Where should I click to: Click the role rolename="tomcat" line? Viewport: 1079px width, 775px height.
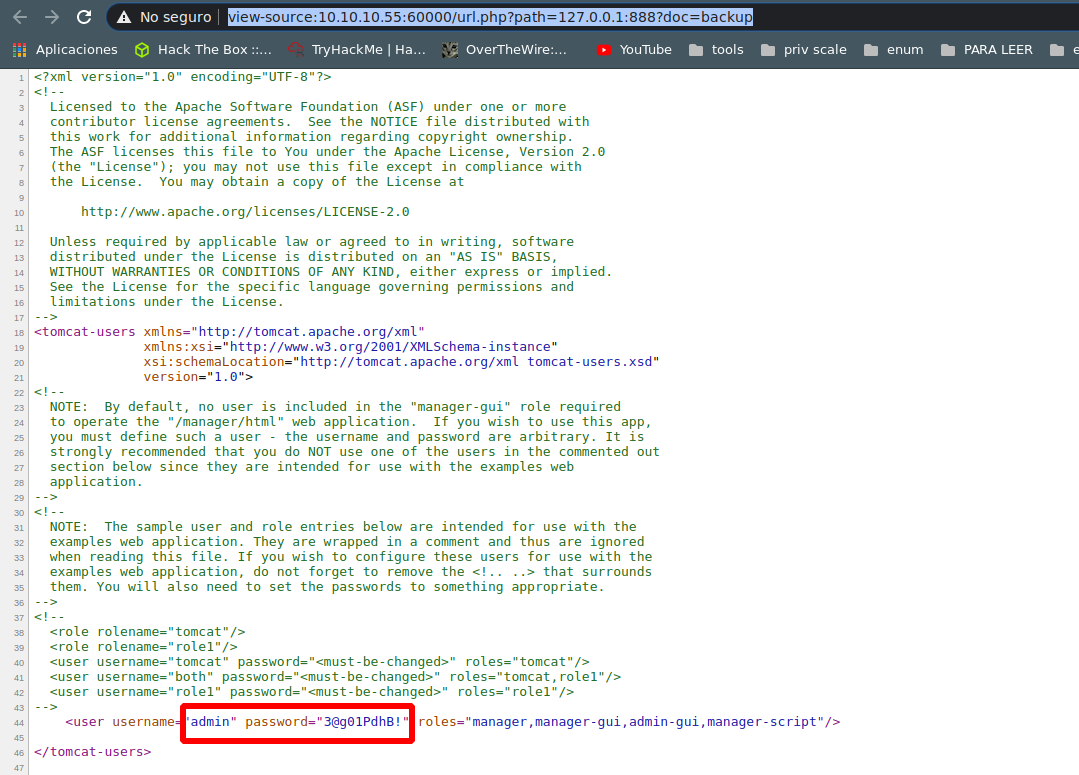point(147,632)
